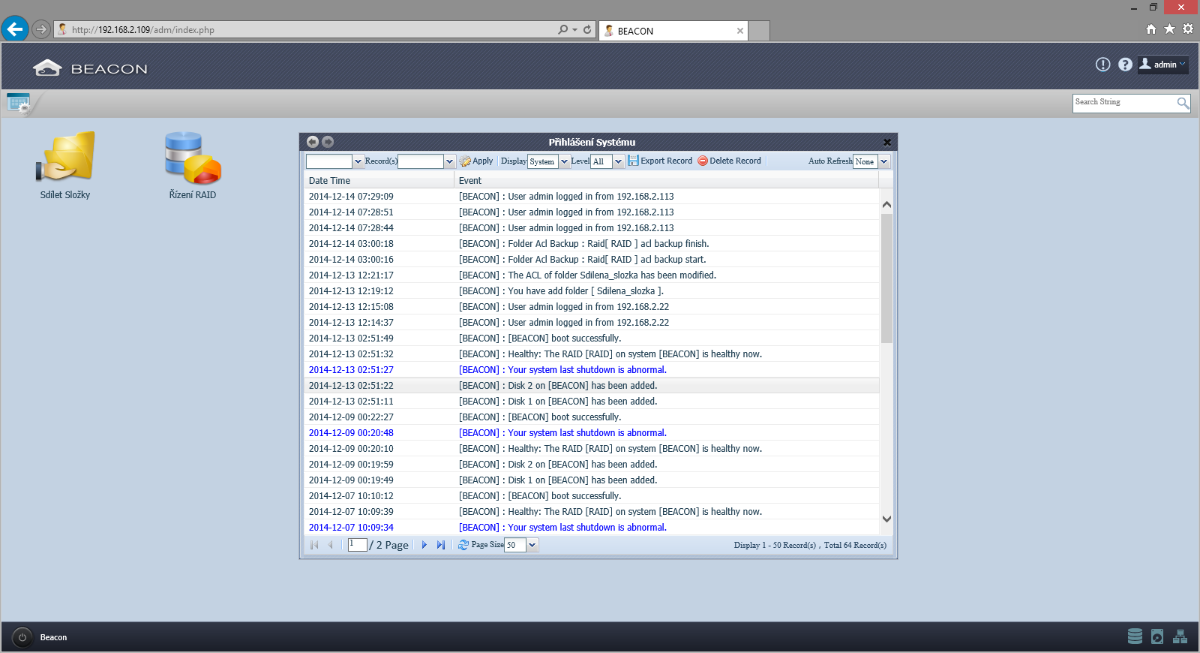Open the Level All dropdown
The image size is (1200, 653).
[x=618, y=161]
